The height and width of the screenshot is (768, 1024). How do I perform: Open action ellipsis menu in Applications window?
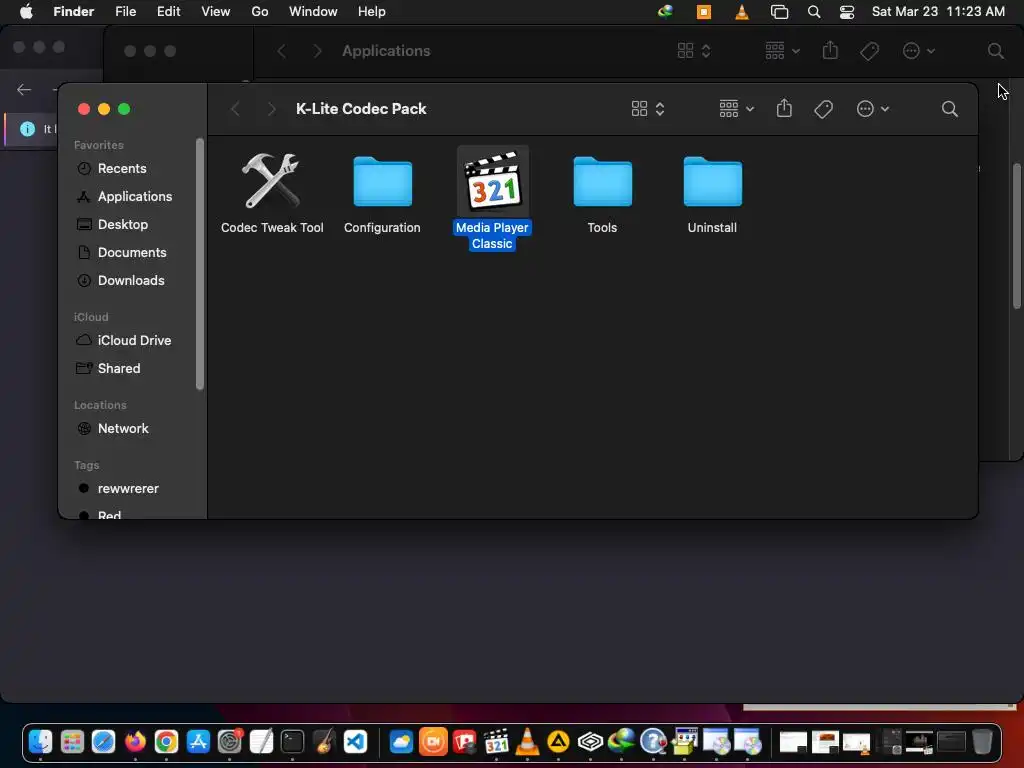click(x=918, y=51)
